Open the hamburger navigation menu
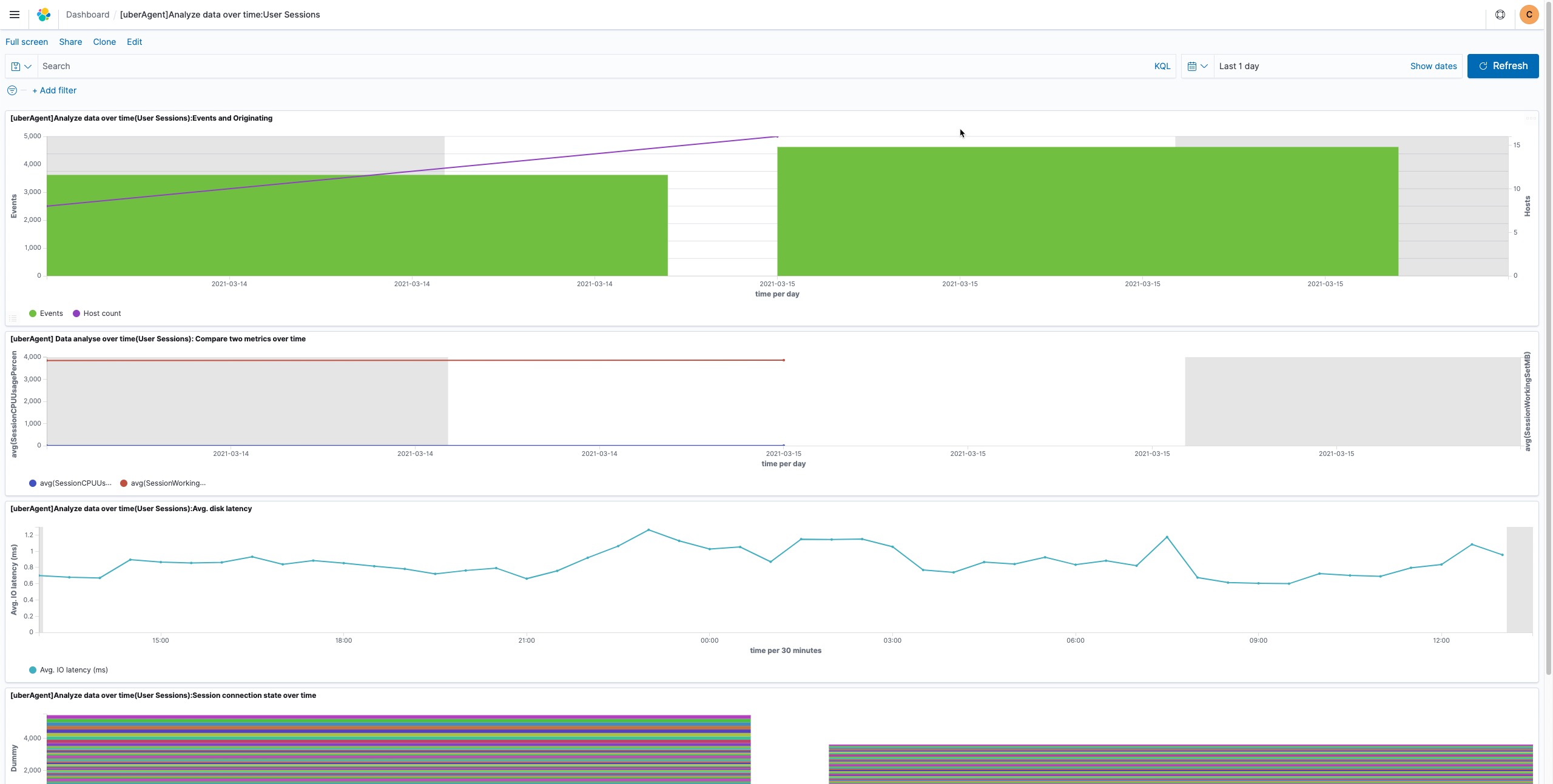Screen dimensions: 1553x784 (15, 15)
